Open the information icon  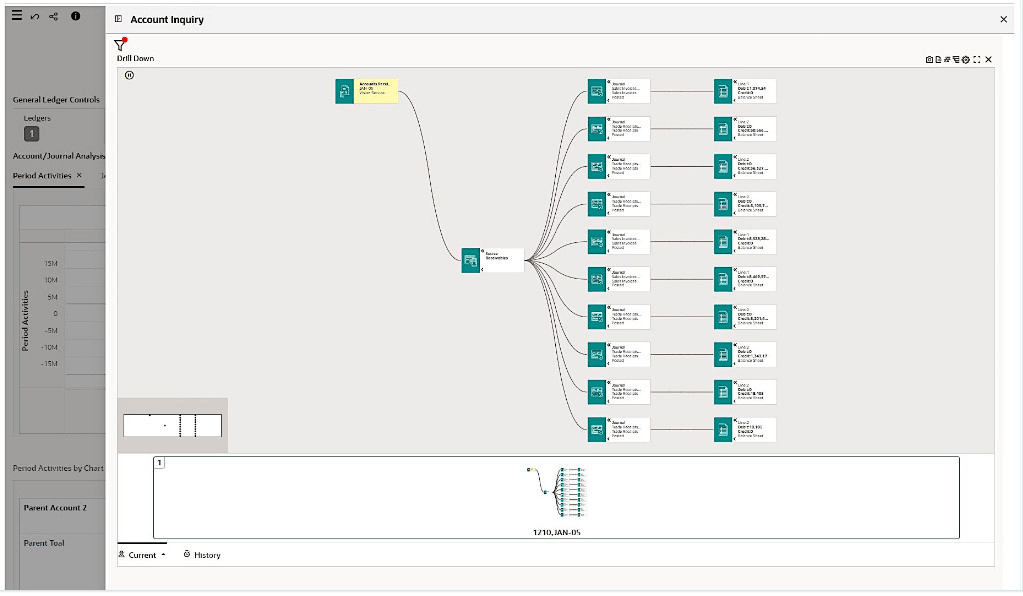click(x=76, y=16)
